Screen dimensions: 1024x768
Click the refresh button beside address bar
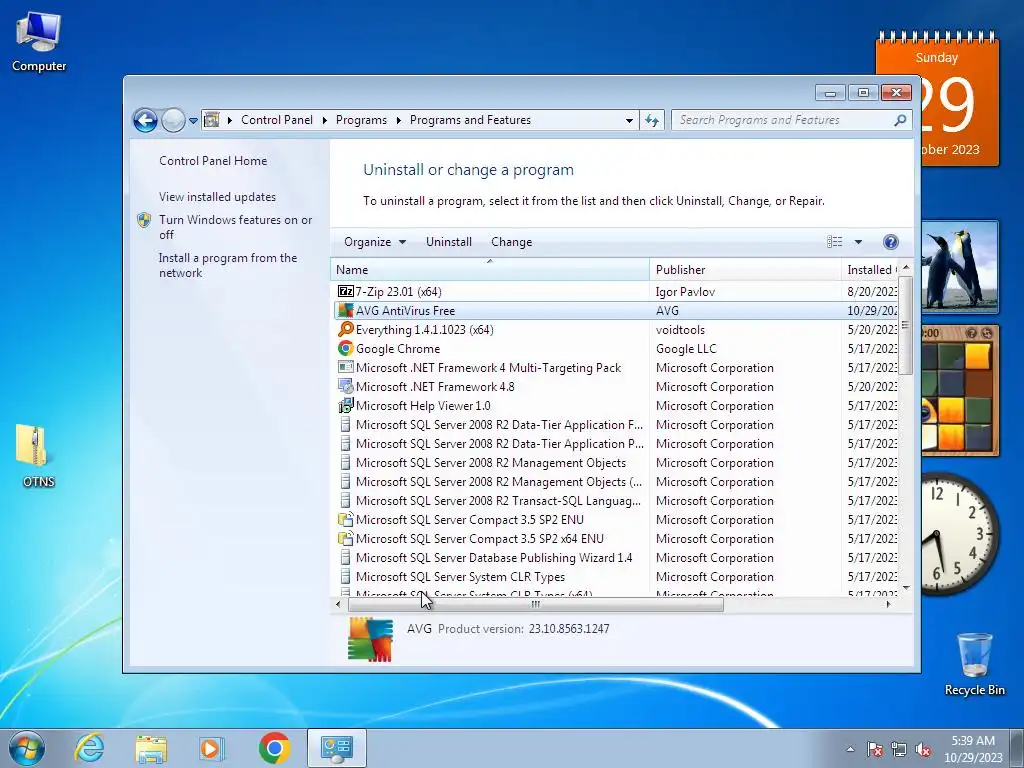[x=652, y=120]
